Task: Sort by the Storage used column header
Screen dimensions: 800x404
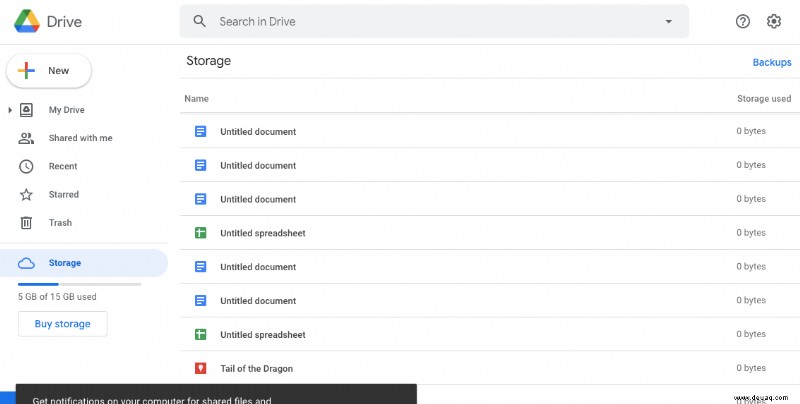Action: (764, 98)
